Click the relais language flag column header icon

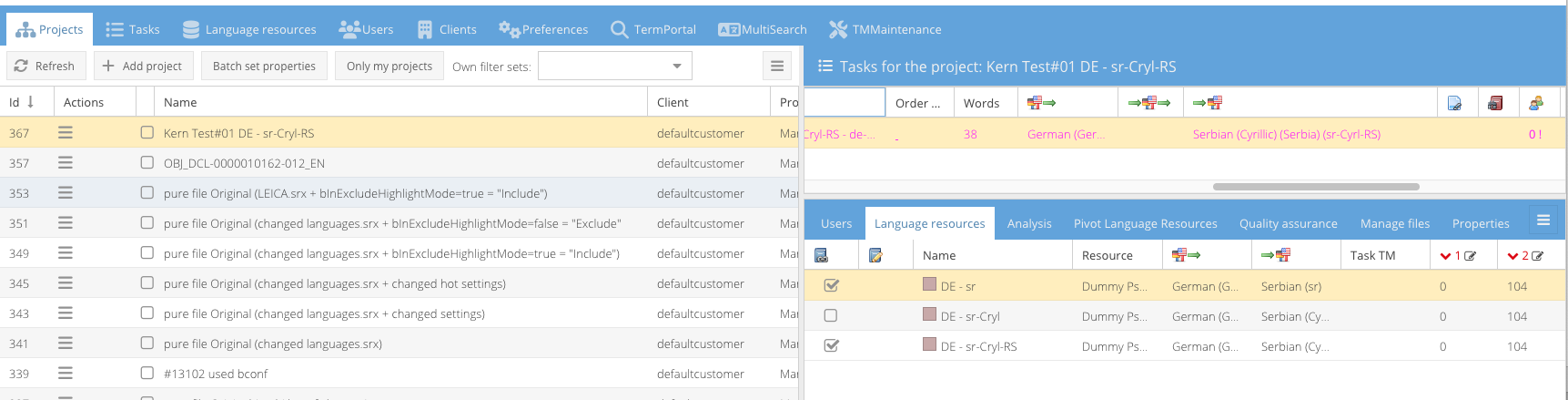1148,103
